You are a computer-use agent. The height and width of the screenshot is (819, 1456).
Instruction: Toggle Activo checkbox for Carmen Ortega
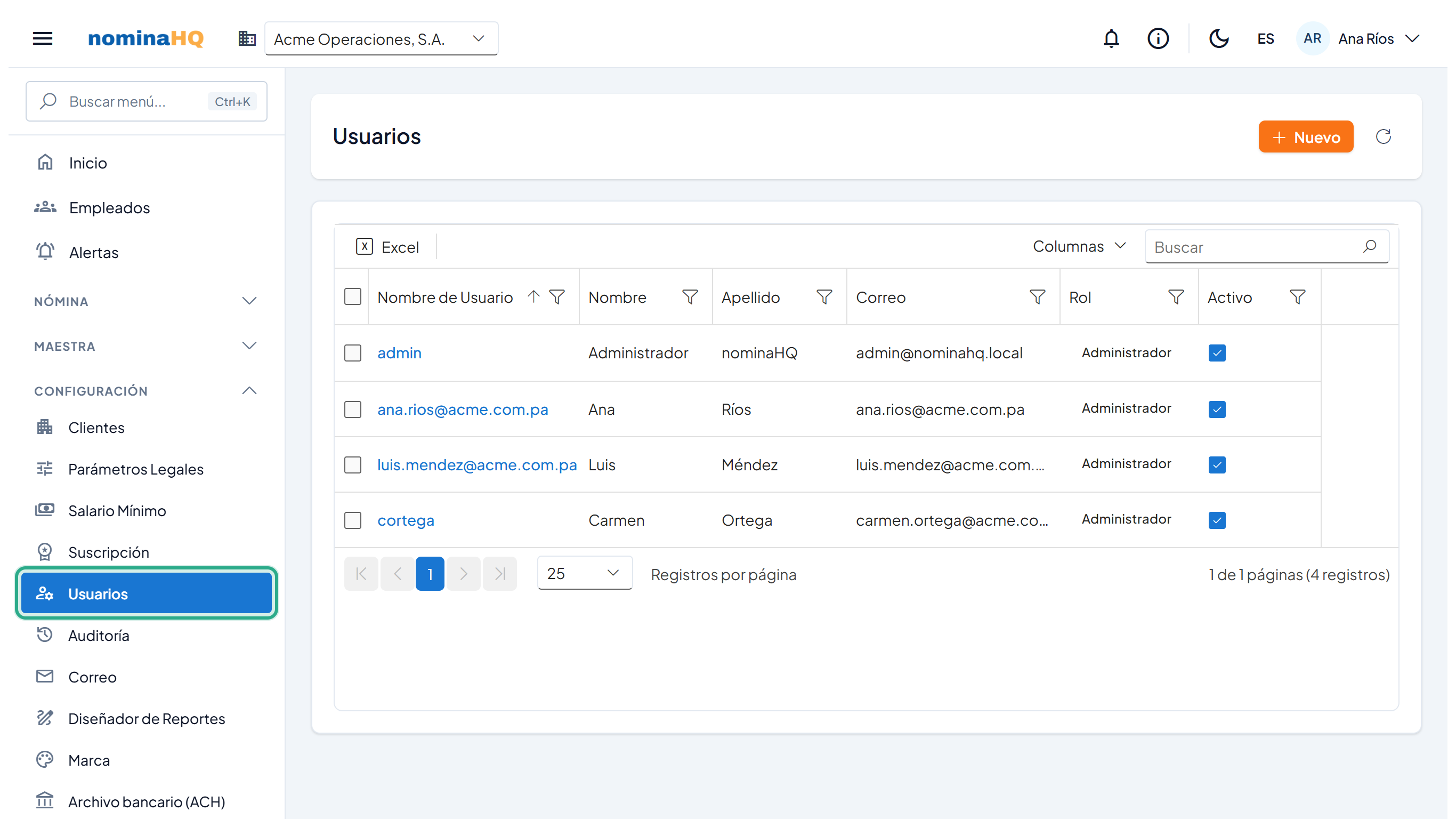coord(1217,520)
